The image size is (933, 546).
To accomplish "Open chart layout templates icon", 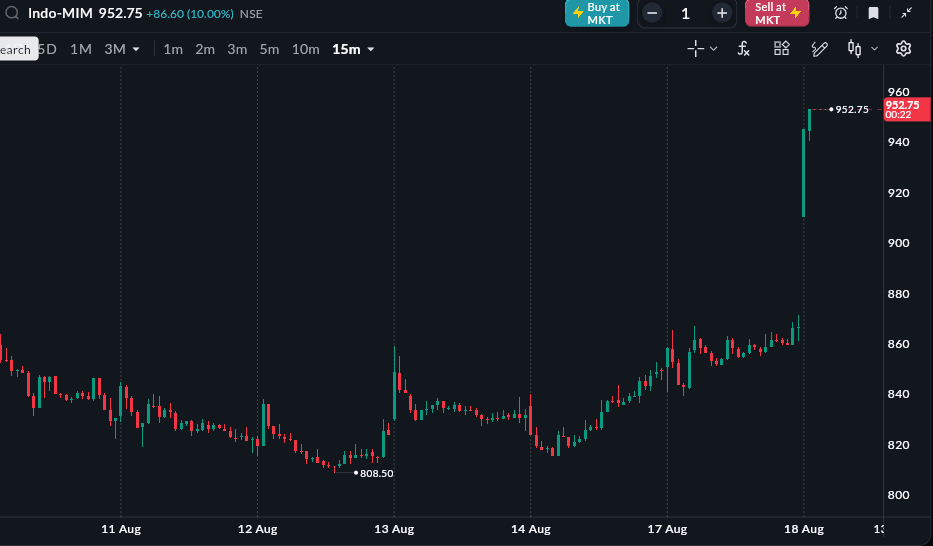I will 781,48.
